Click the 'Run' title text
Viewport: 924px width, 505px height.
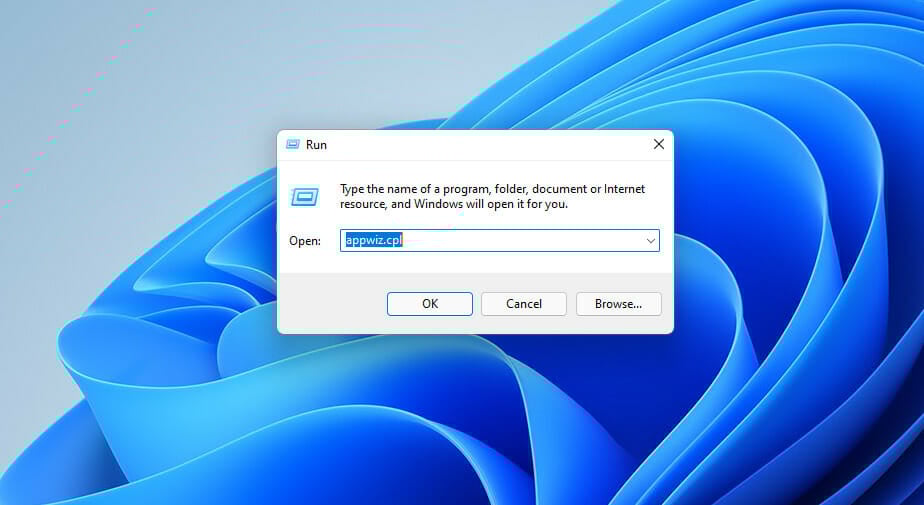pos(316,144)
